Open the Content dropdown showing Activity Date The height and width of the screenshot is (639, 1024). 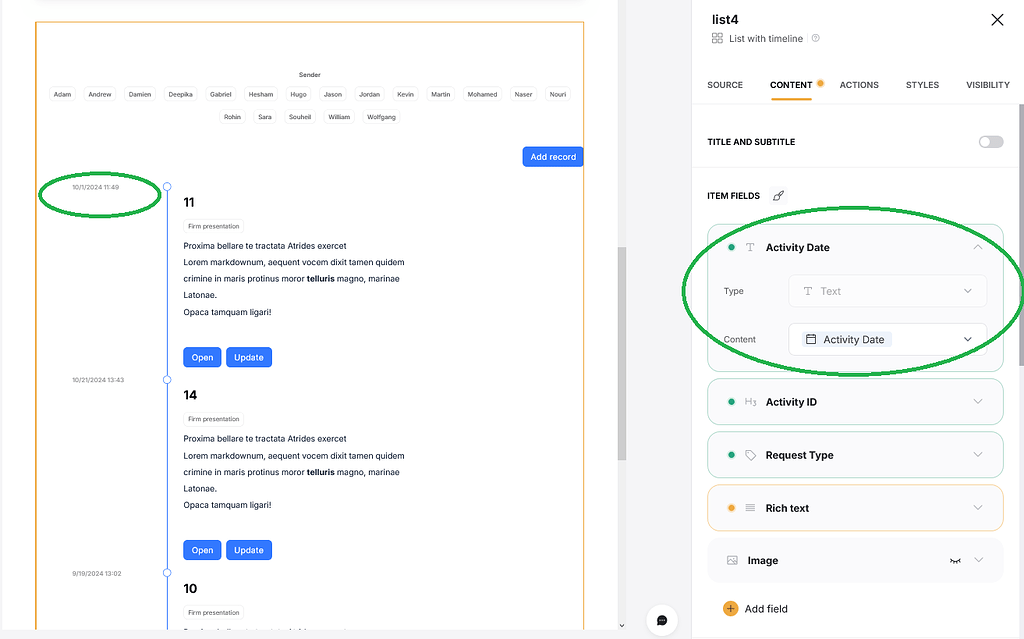pyautogui.click(x=887, y=339)
